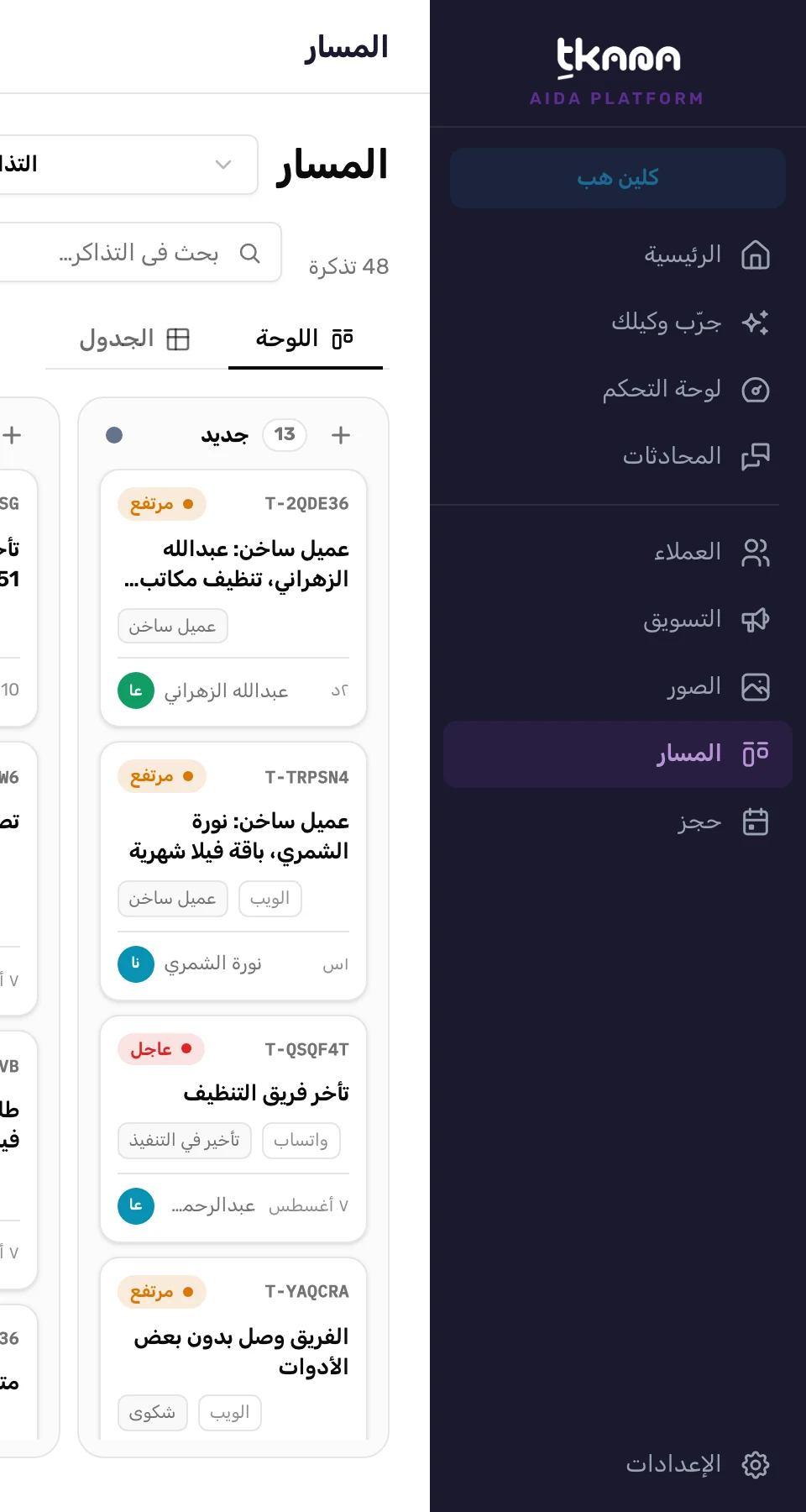
Task: Open ticket titled عميل ساخن: نورة الشمري
Action: (239, 836)
